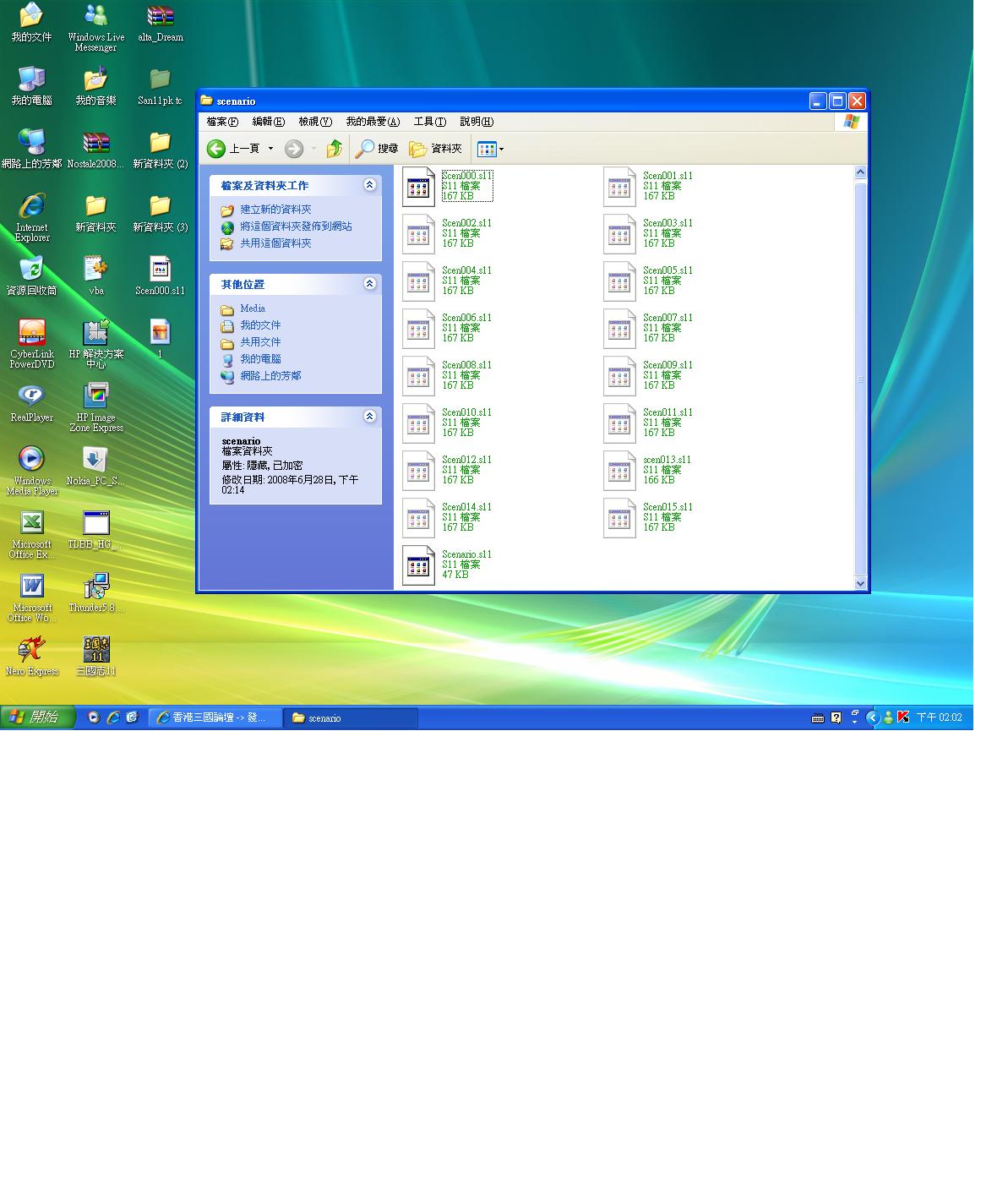Screen dimensions: 1008x1200
Task: Click the Up one level folder icon
Action: click(335, 149)
